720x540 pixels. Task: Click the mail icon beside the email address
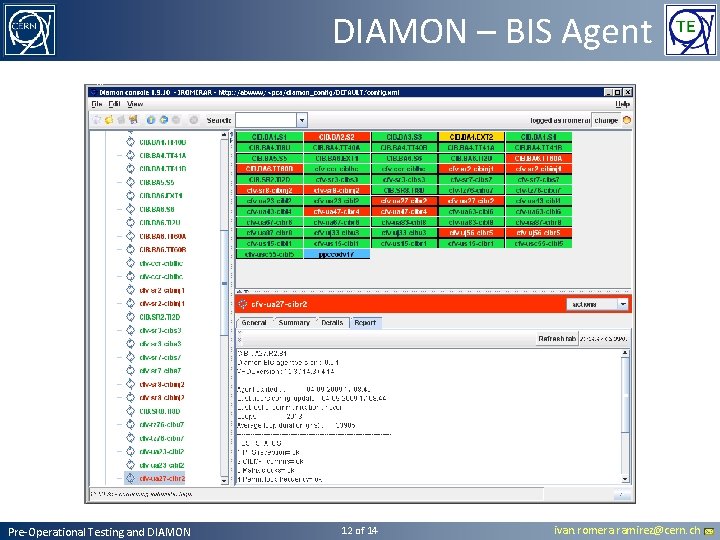709,531
